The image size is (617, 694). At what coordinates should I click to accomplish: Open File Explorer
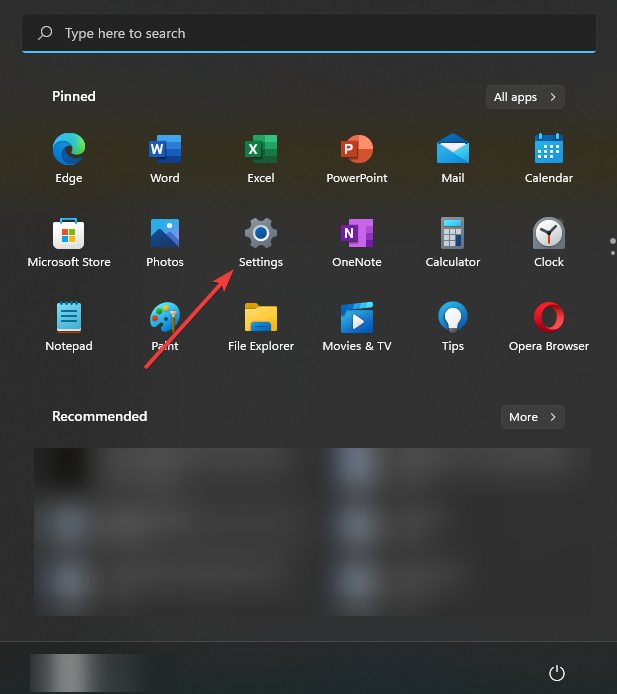[x=261, y=317]
